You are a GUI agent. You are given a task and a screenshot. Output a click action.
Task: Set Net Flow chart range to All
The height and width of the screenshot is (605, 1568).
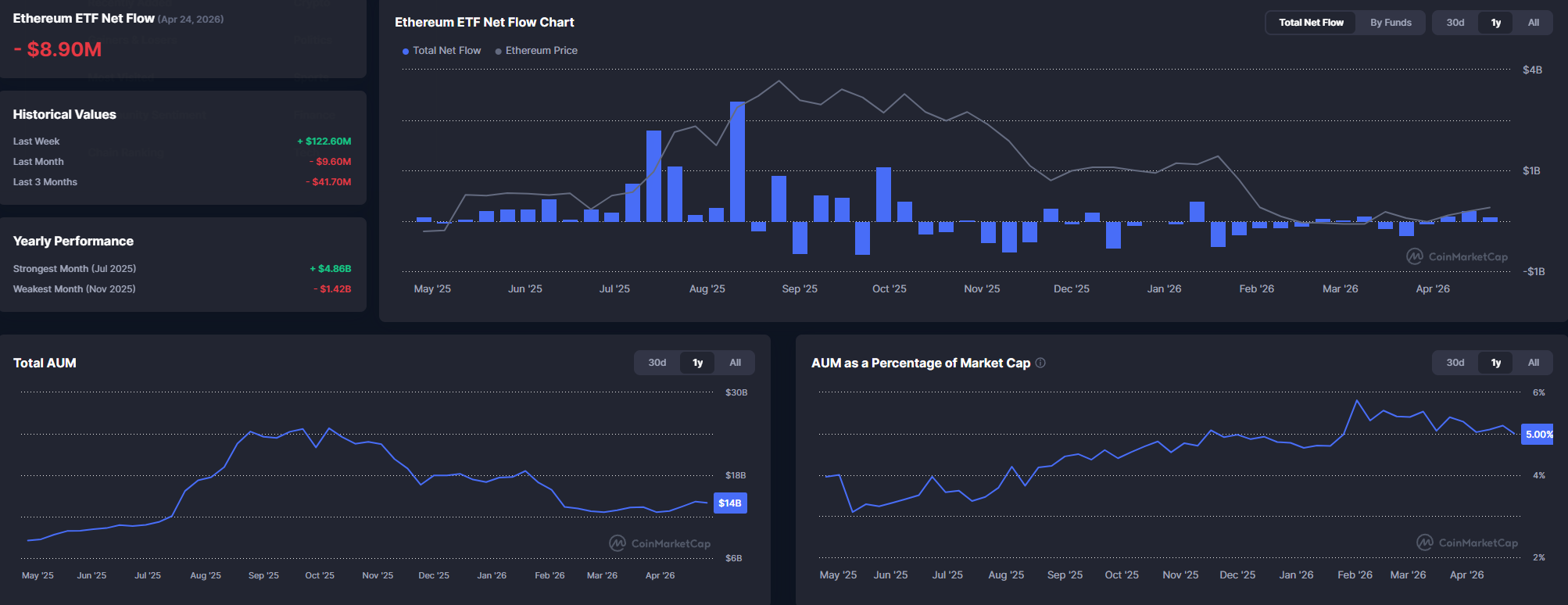coord(1533,23)
